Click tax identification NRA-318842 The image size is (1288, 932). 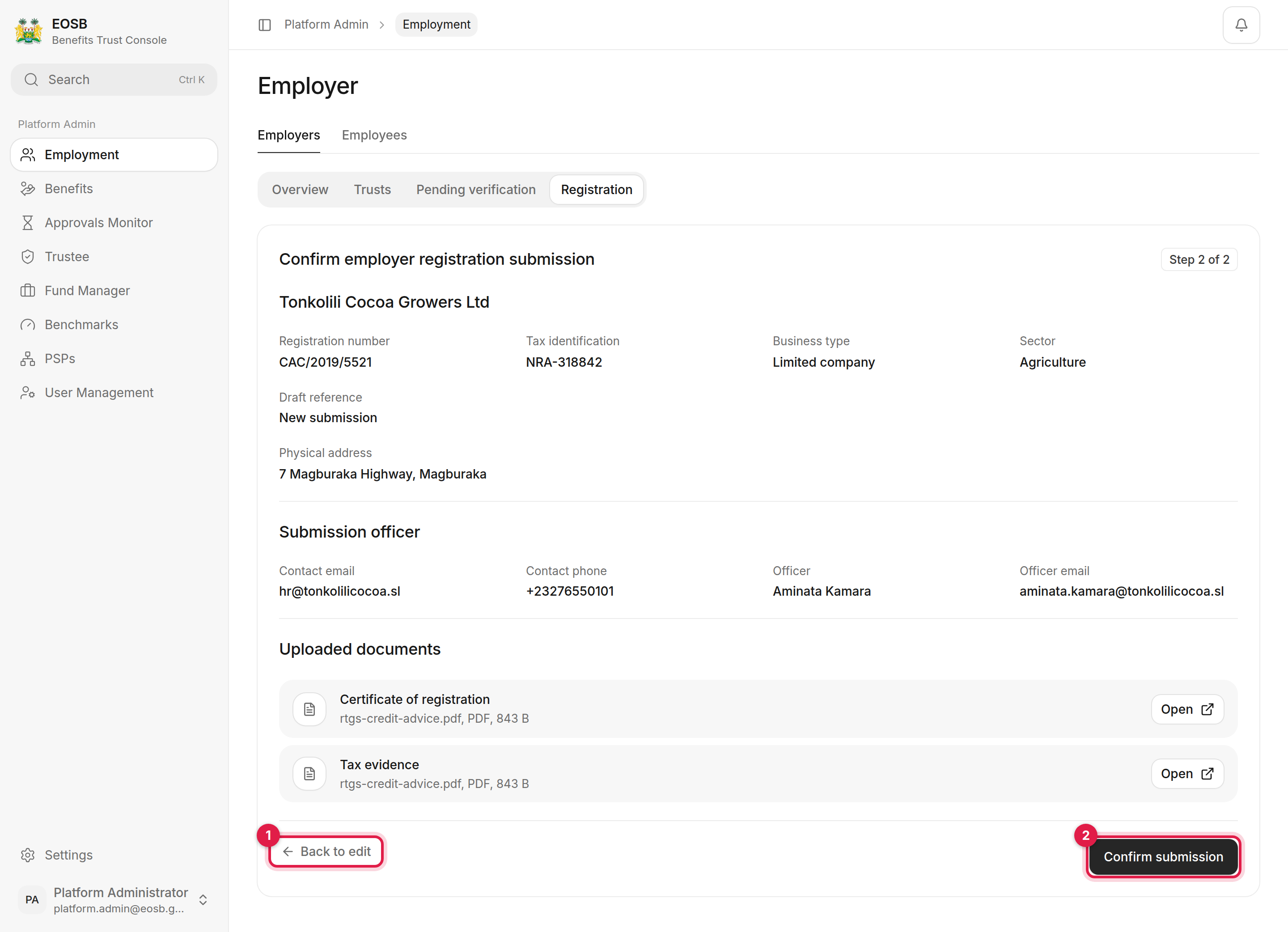(x=564, y=362)
